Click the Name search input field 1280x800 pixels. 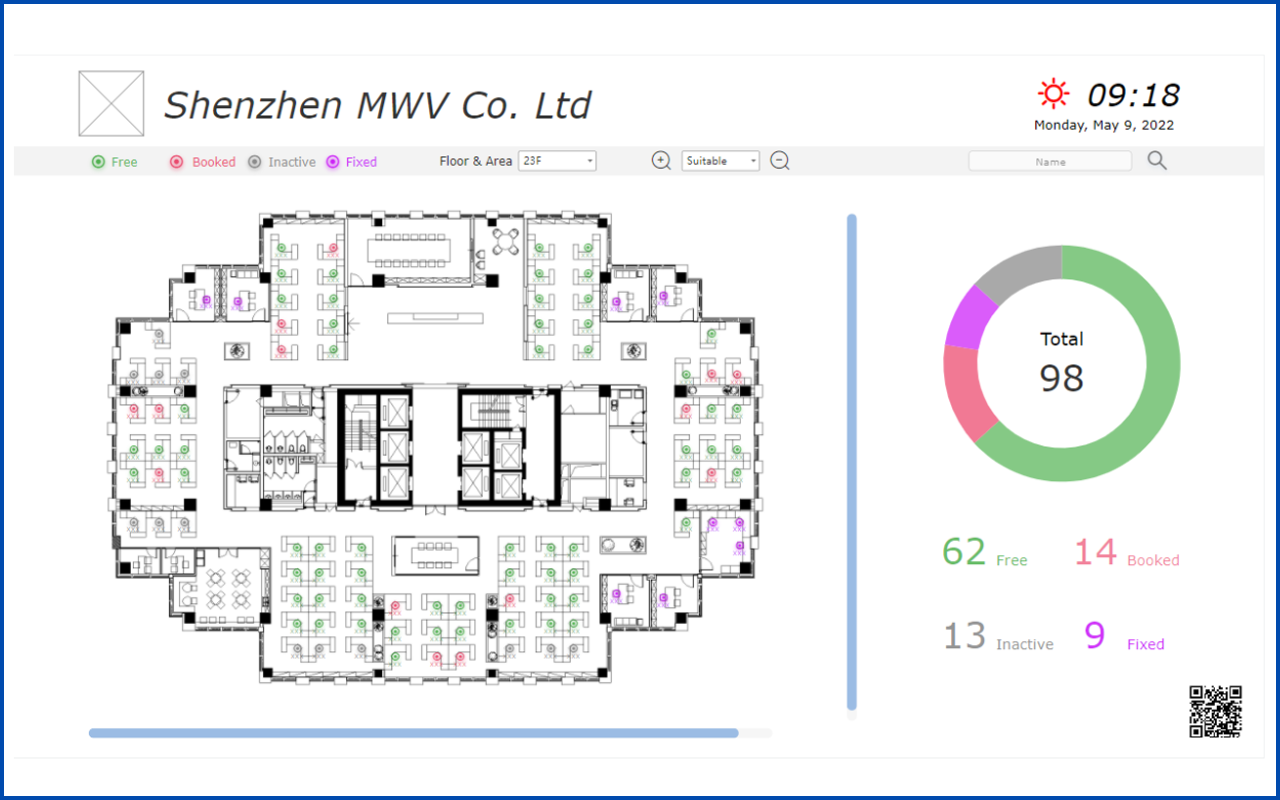tap(1050, 161)
